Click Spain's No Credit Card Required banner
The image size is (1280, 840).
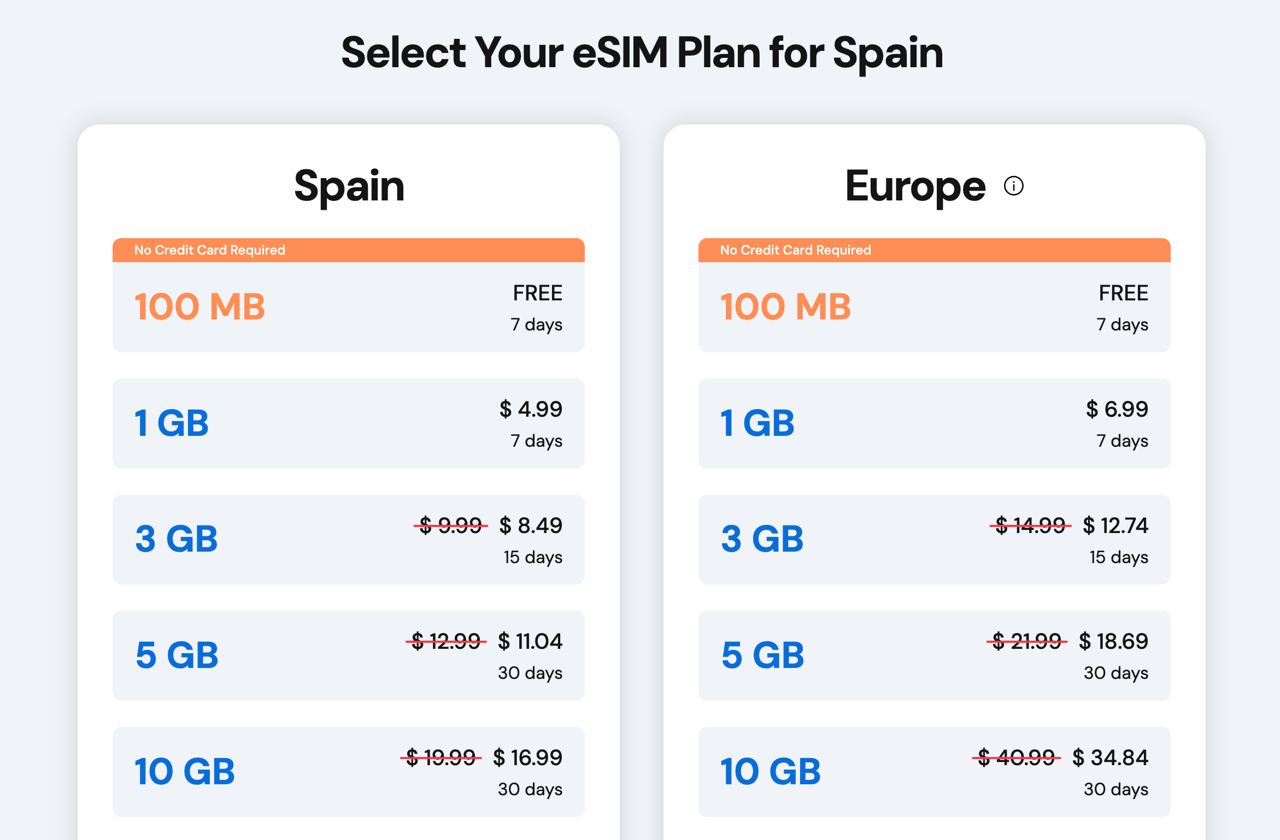(x=348, y=250)
